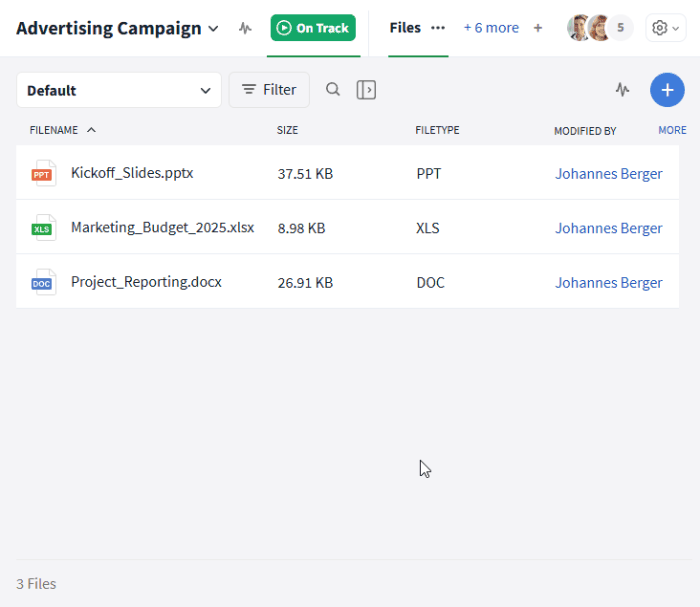
Task: Open Project_Reporting.docx
Action: tap(146, 282)
